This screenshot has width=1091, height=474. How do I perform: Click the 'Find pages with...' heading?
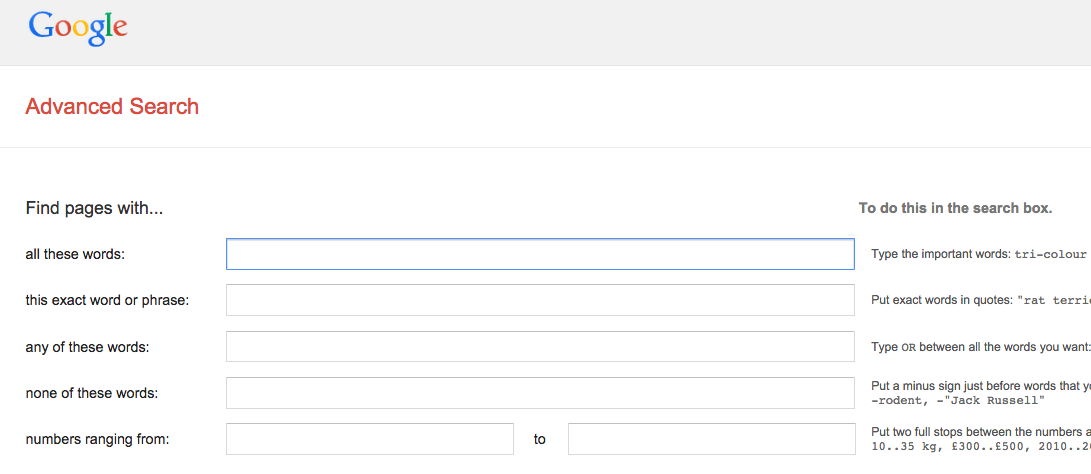94,208
